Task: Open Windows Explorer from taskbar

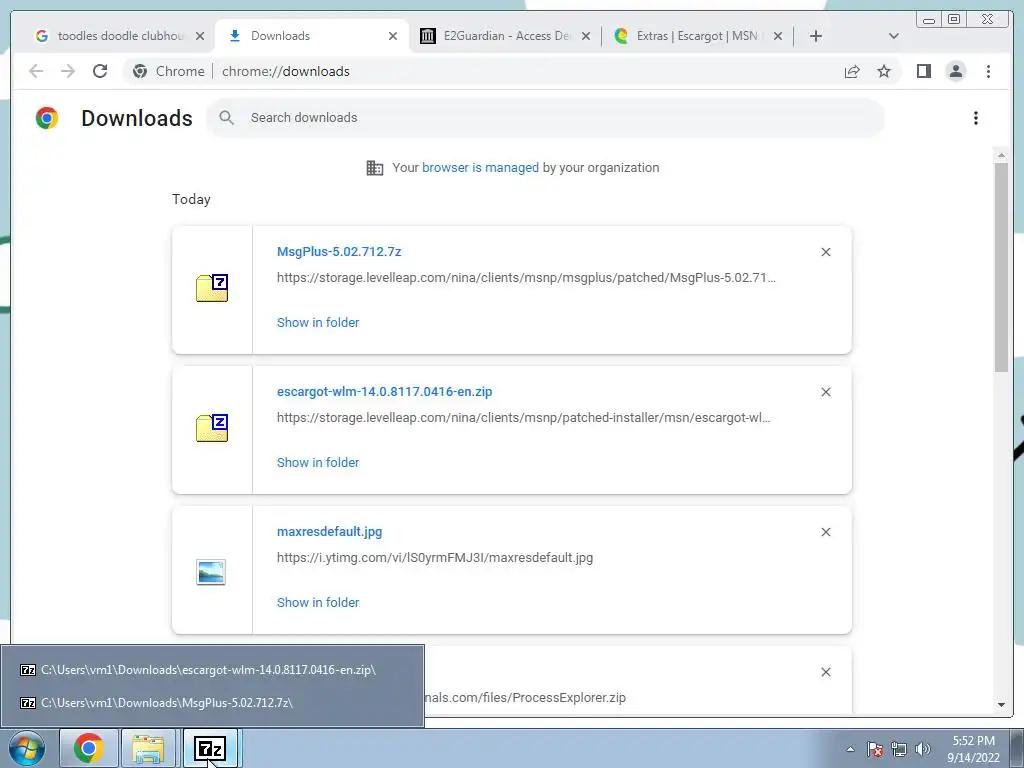Action: 148,748
